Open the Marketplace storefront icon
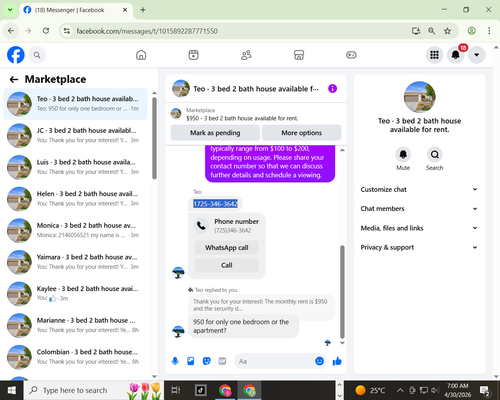This screenshot has width=500, height=400. (x=299, y=55)
